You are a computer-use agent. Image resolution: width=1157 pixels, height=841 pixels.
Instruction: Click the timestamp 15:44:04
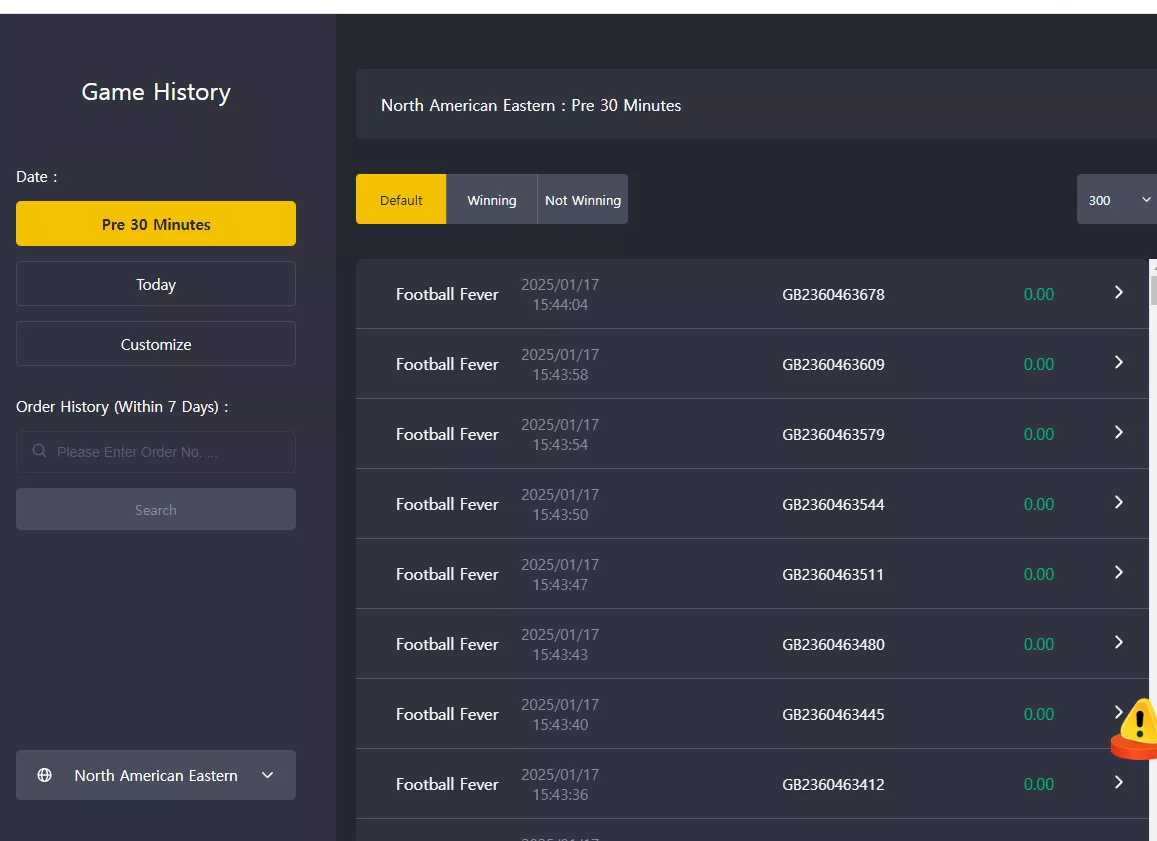pyautogui.click(x=560, y=305)
